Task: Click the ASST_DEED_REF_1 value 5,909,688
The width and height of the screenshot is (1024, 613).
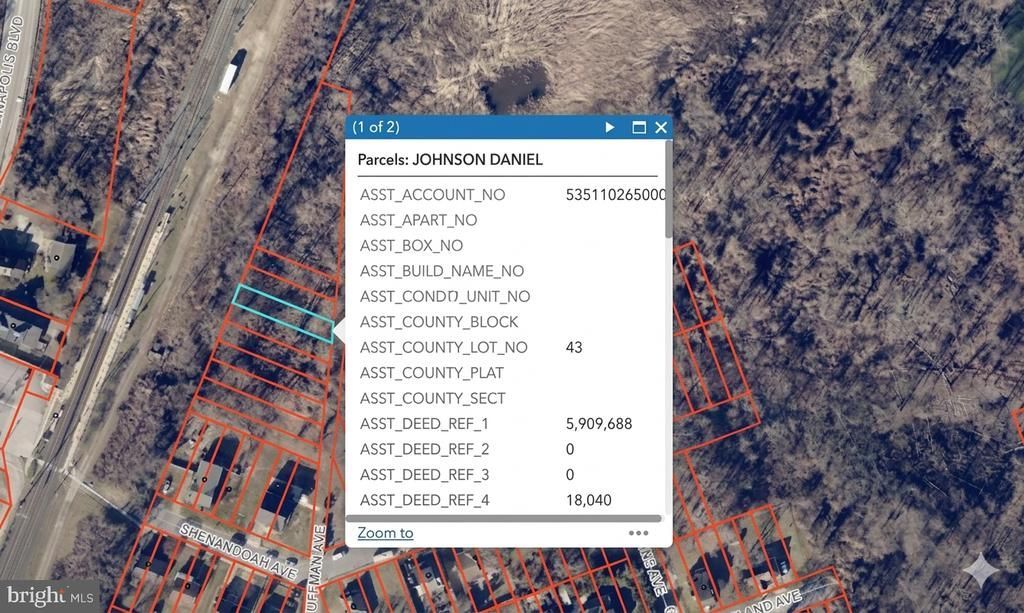Action: click(598, 424)
